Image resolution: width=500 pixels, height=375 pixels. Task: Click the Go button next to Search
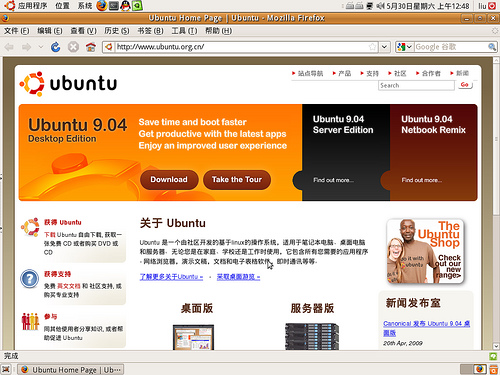tap(465, 85)
